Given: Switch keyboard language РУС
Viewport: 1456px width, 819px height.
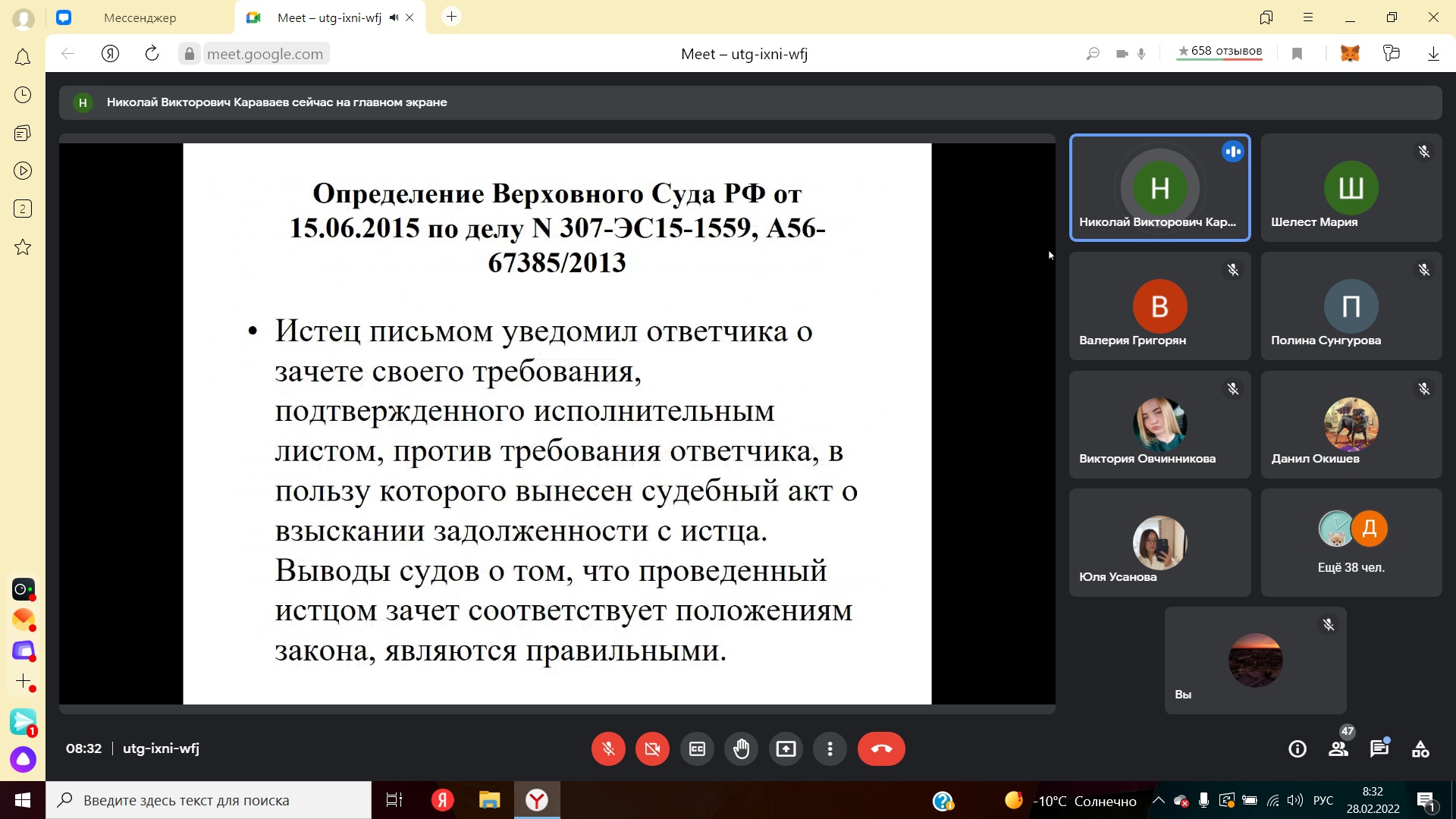Looking at the screenshot, I should click(x=1323, y=801).
